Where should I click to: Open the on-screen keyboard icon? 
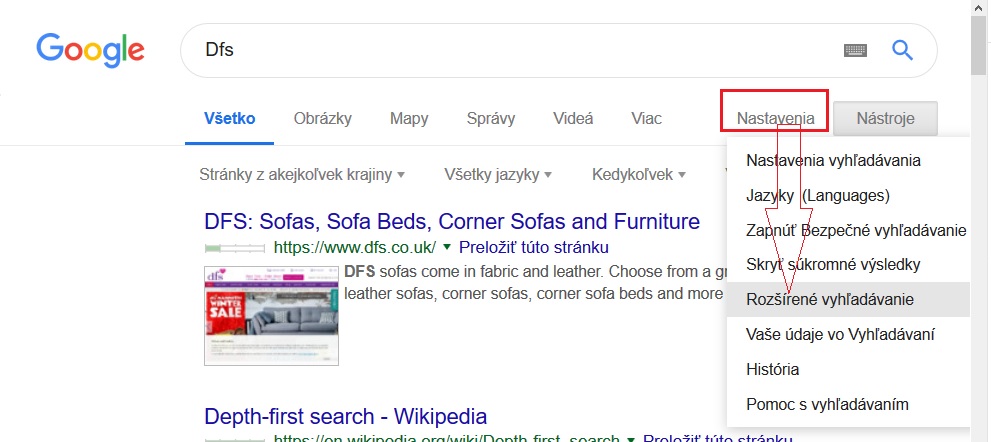pos(855,50)
